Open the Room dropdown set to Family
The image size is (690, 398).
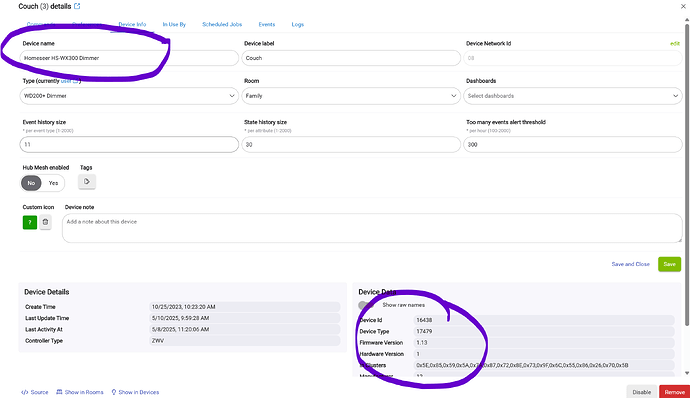(351, 96)
